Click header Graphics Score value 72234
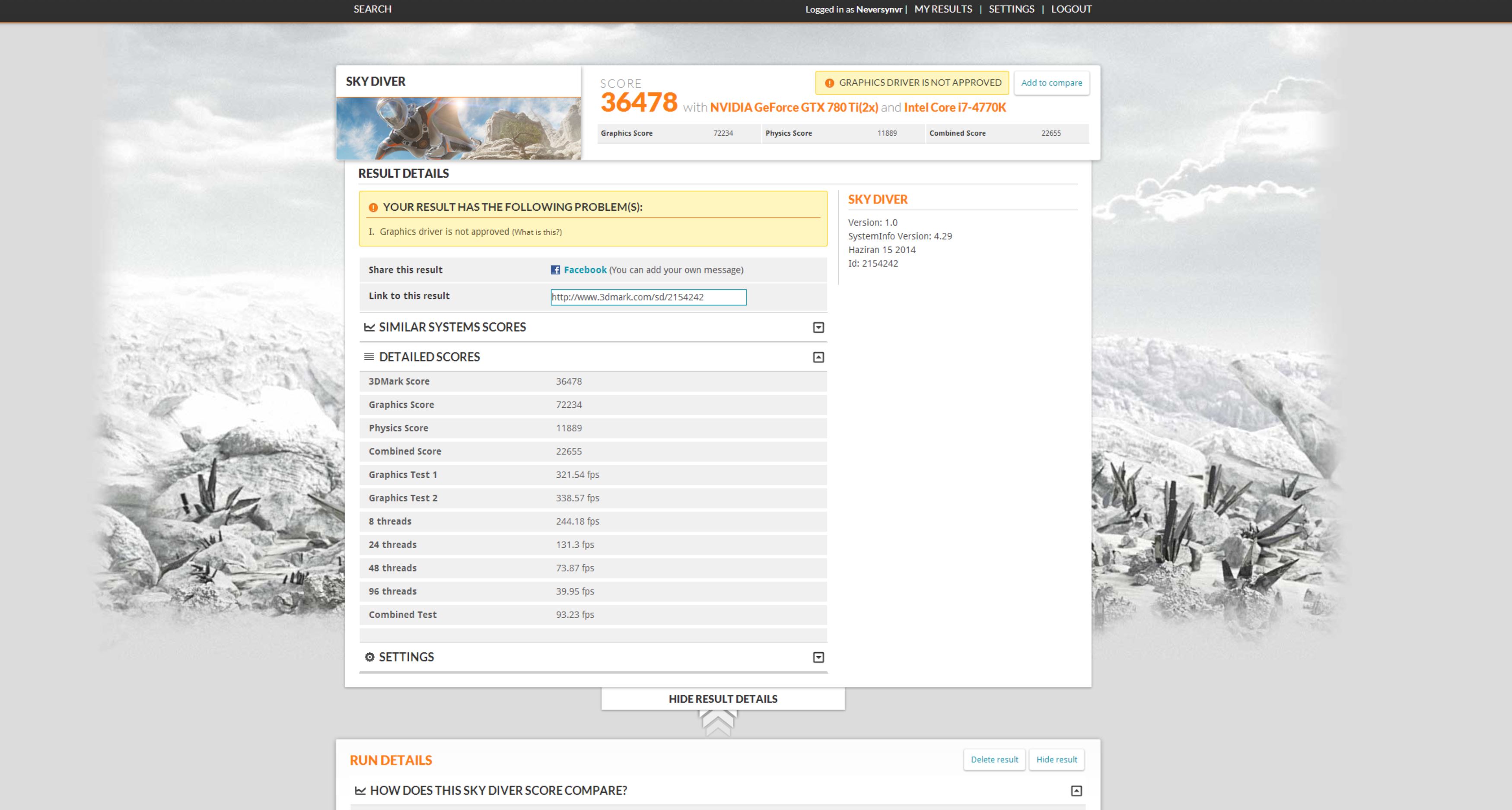 click(x=723, y=133)
